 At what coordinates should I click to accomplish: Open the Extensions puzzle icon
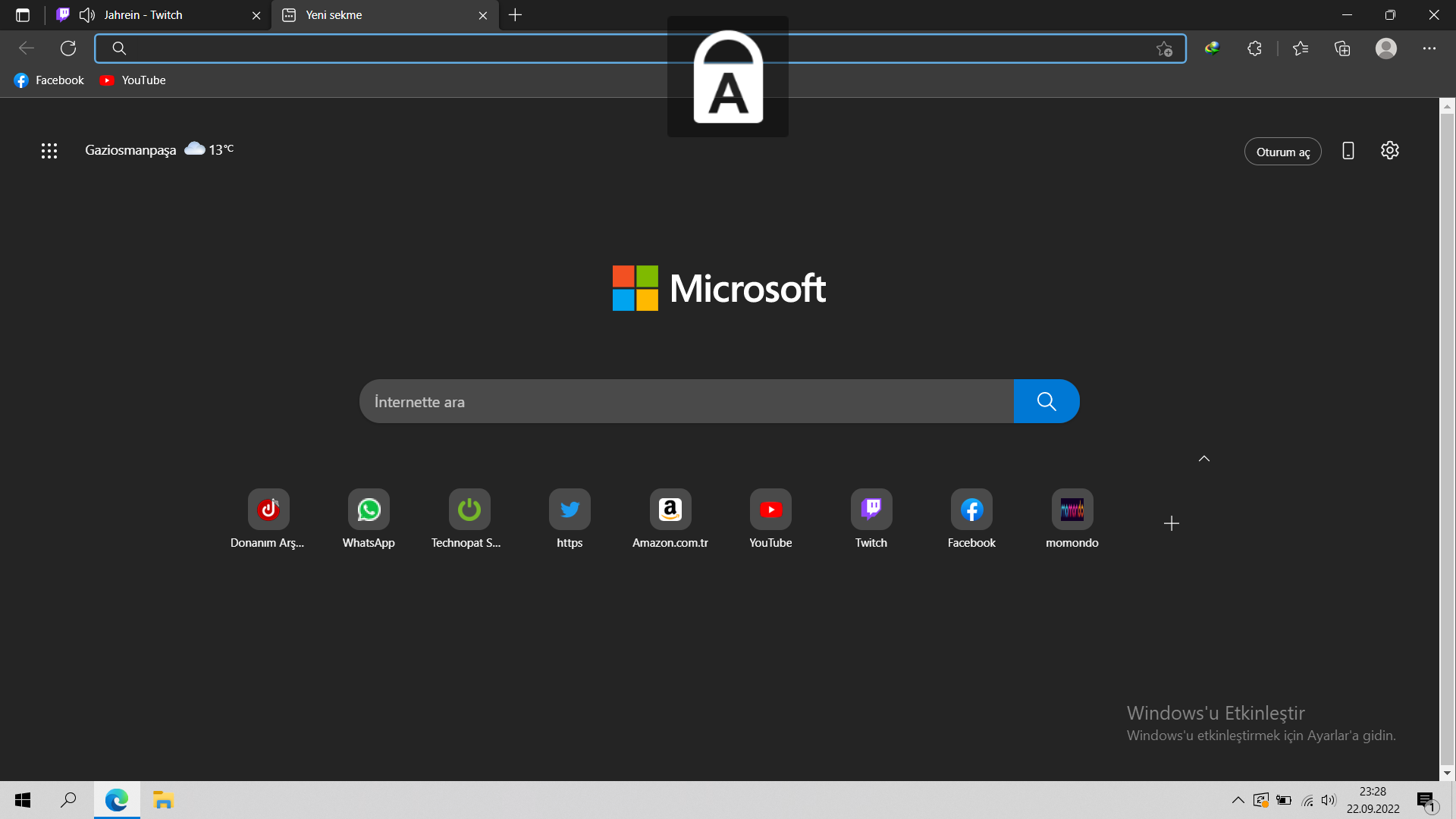1254,49
